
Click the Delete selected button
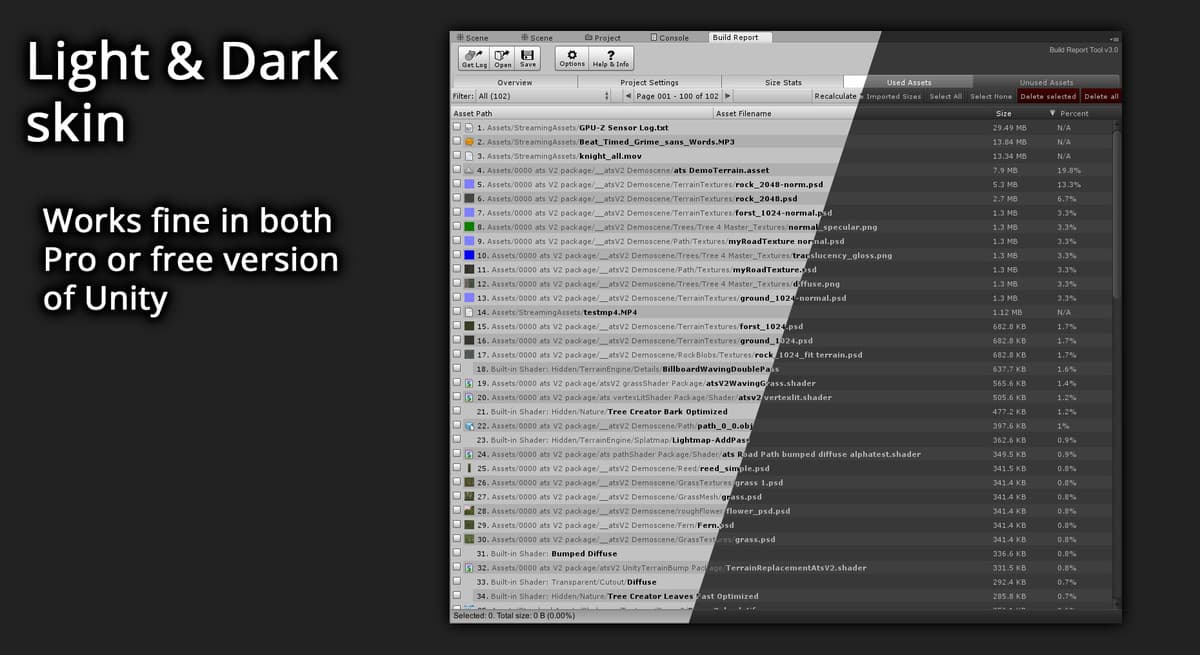pyautogui.click(x=1048, y=96)
